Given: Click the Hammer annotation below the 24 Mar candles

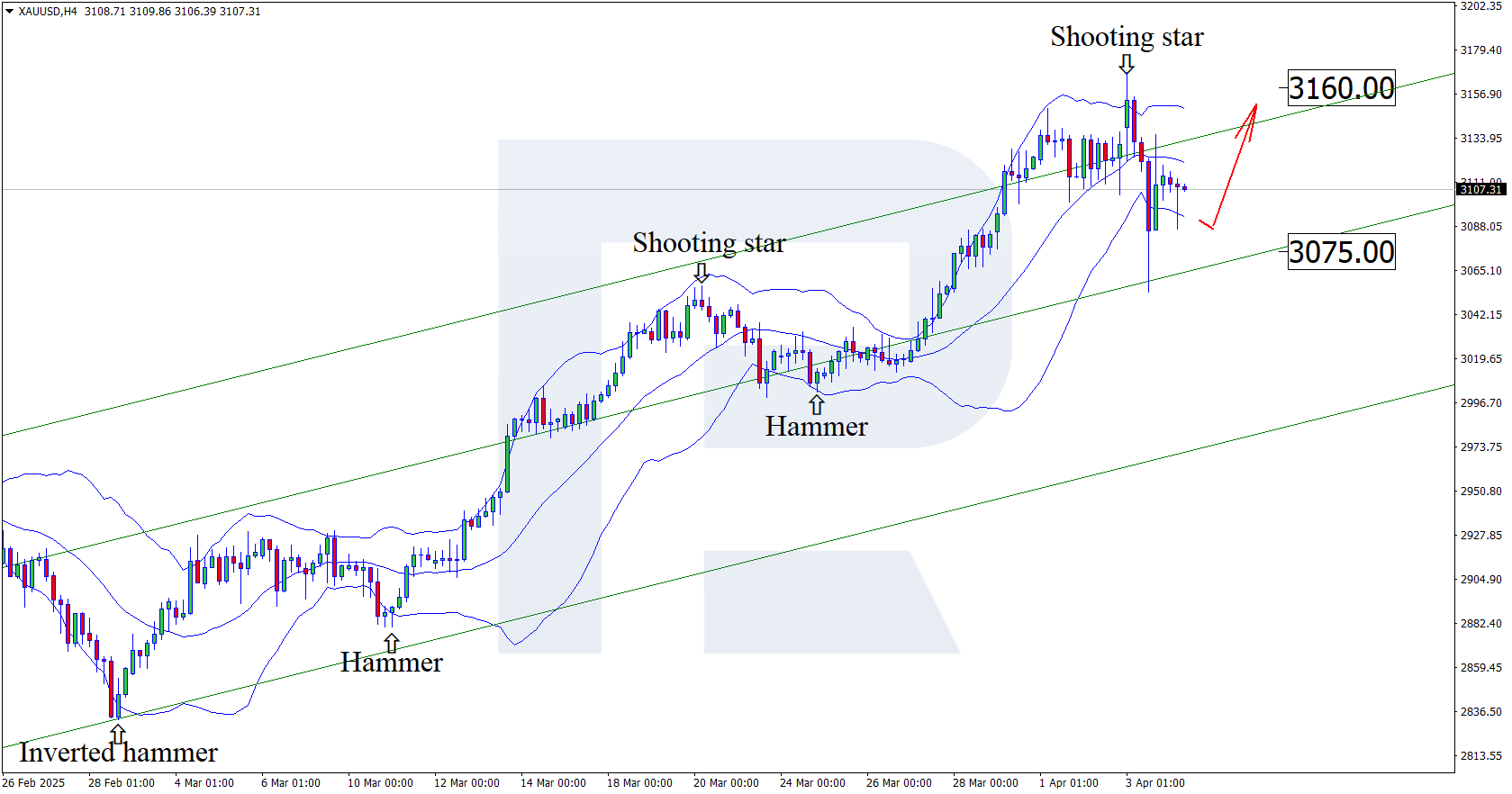Looking at the screenshot, I should tap(817, 426).
